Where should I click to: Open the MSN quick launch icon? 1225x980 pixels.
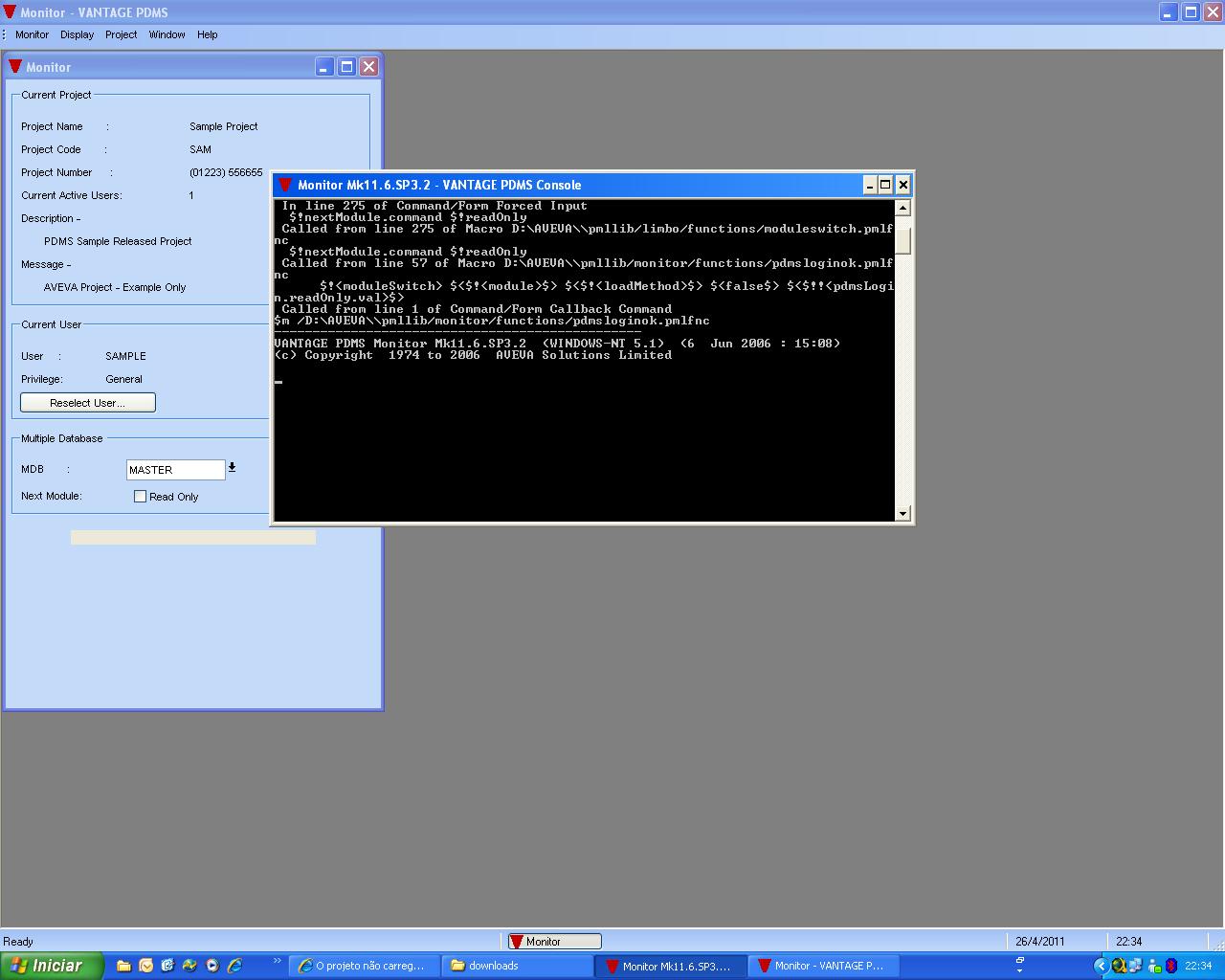point(189,966)
